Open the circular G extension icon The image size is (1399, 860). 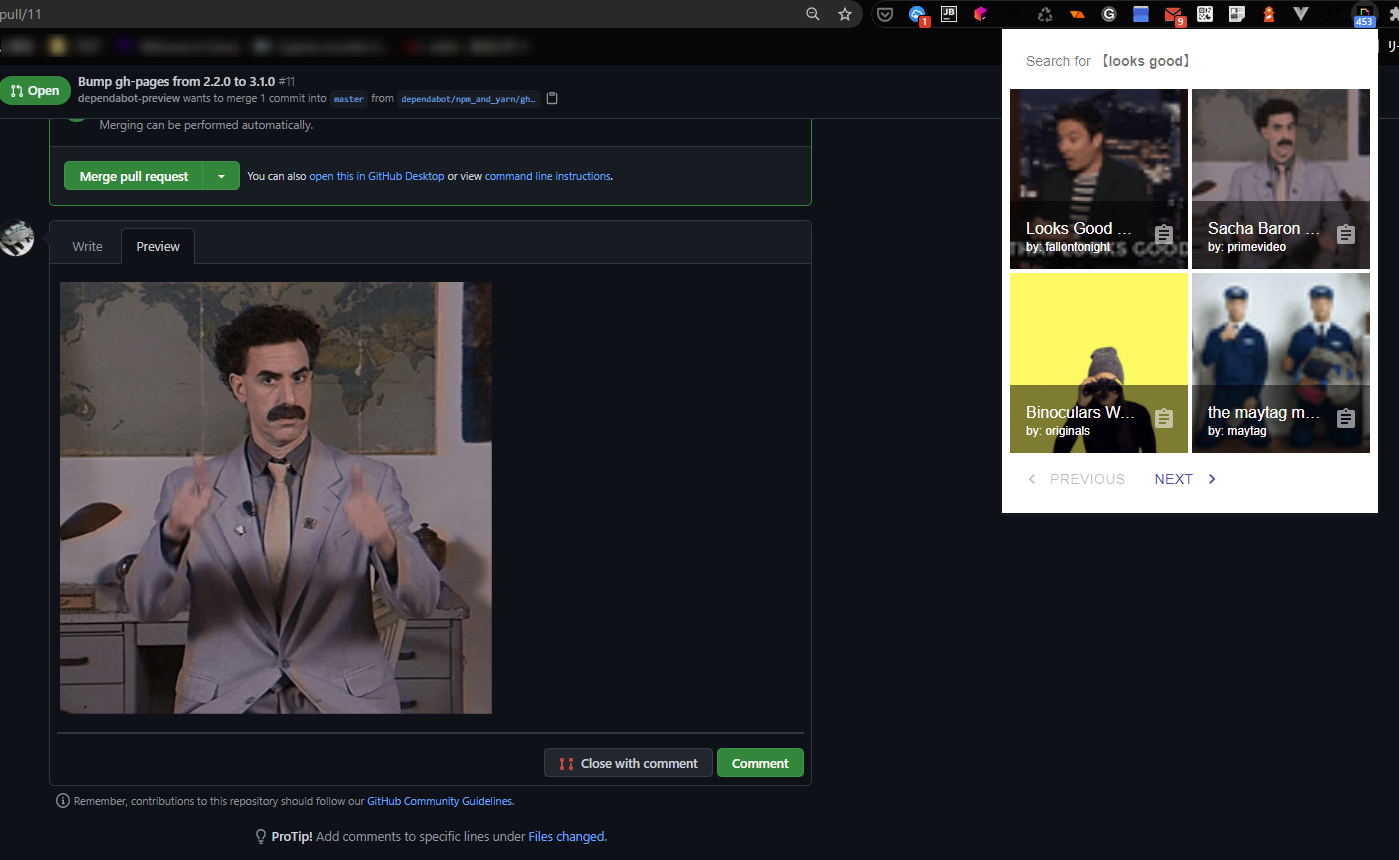(x=1109, y=14)
